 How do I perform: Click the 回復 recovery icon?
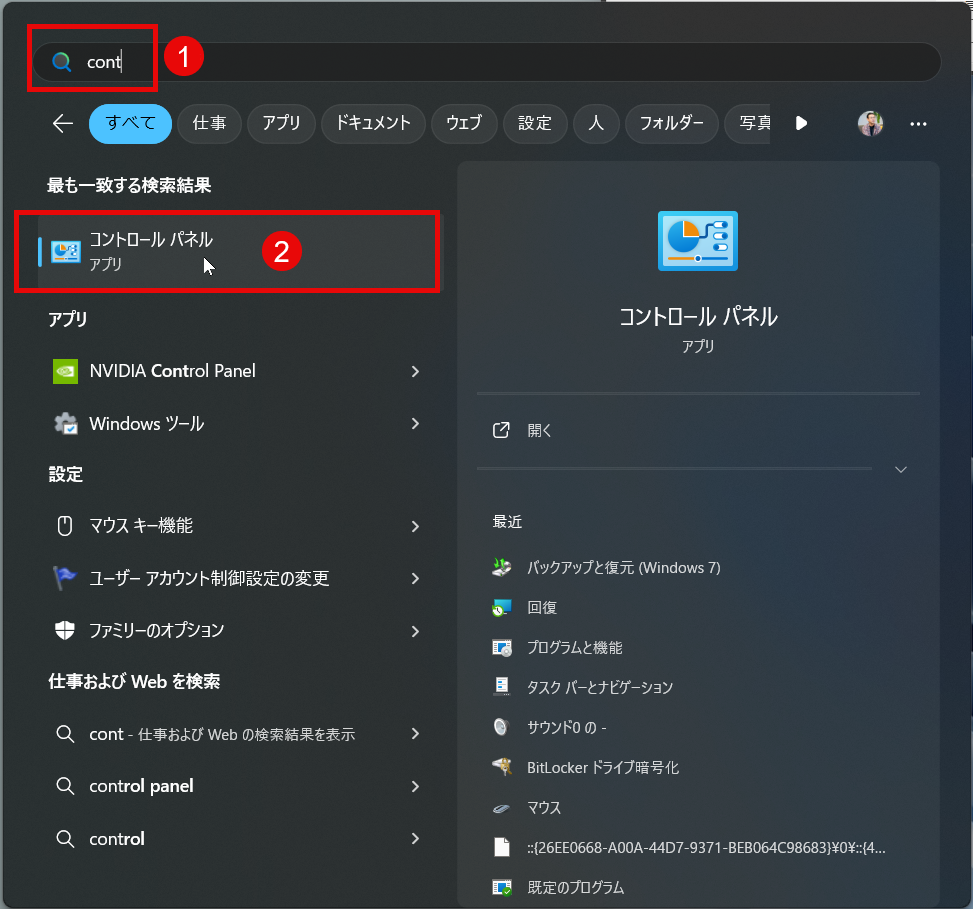pos(501,607)
